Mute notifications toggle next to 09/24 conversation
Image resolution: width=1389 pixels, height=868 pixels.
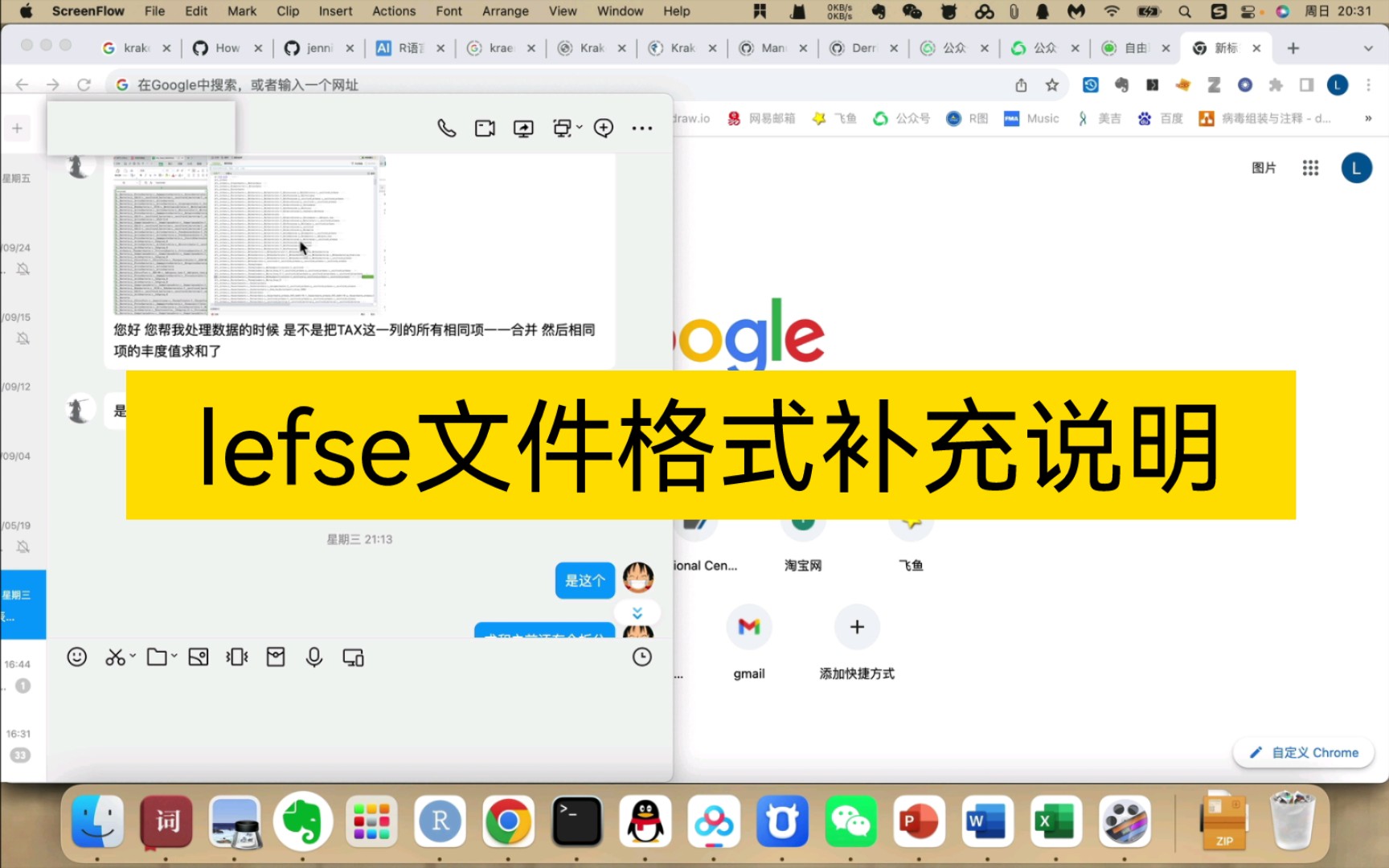(23, 268)
